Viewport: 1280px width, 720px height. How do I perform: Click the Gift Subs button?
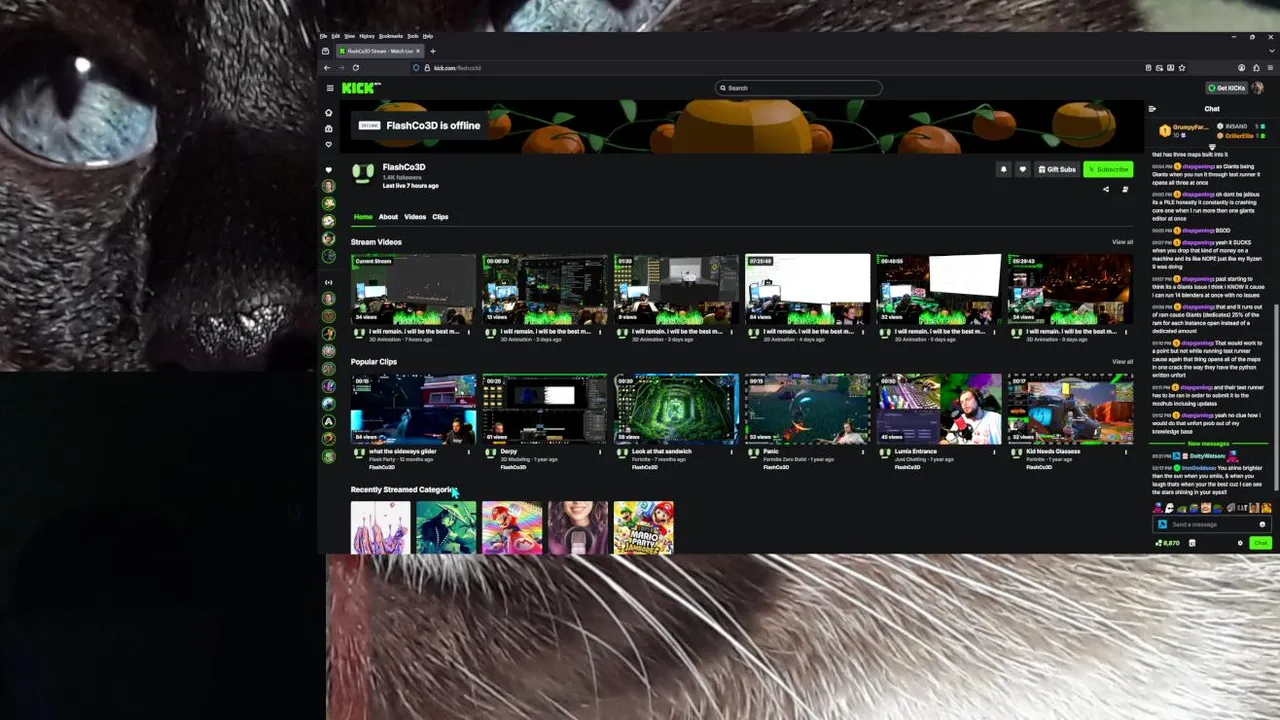click(1057, 169)
